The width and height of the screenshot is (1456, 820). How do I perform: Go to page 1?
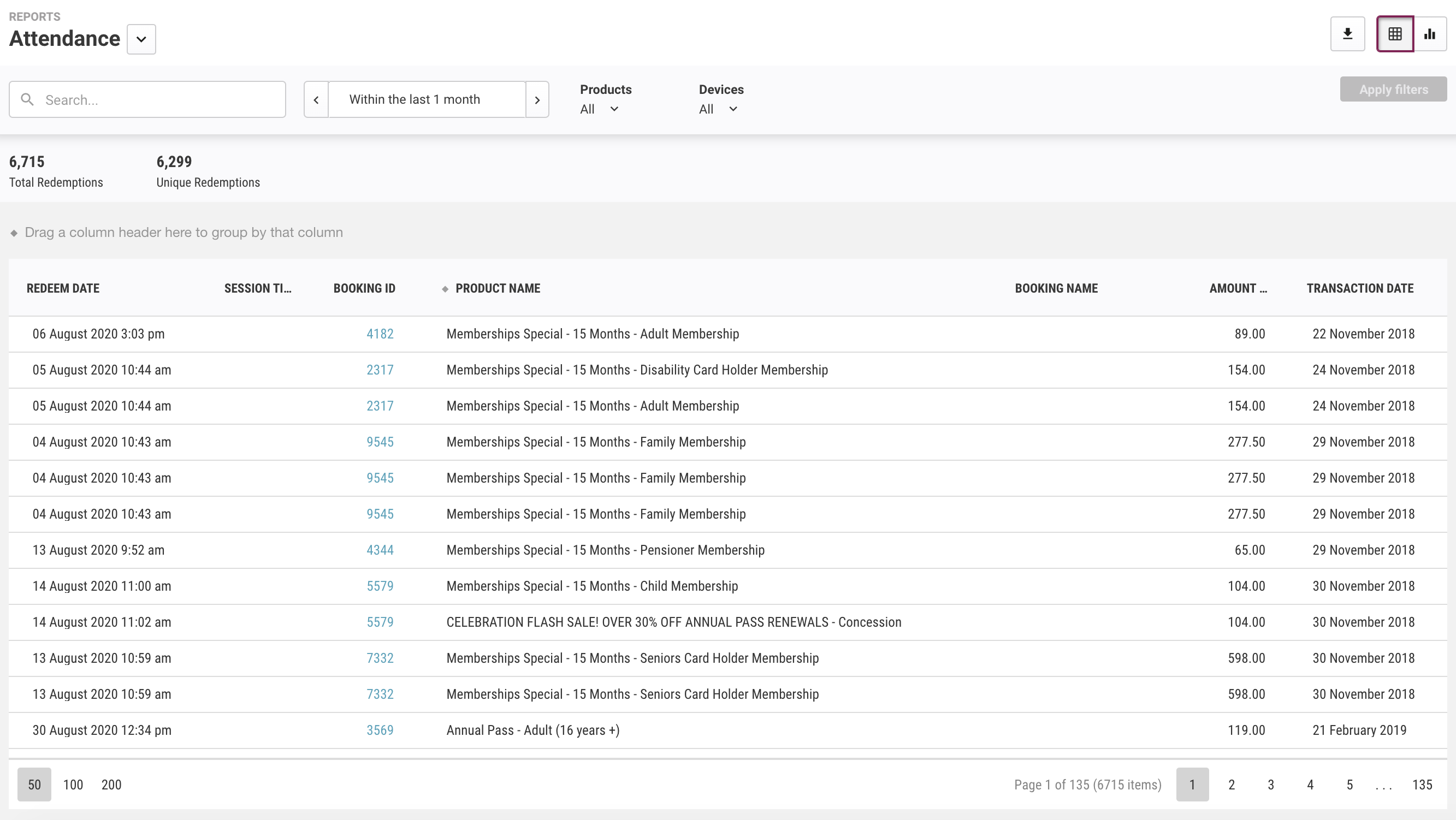coord(1193,785)
